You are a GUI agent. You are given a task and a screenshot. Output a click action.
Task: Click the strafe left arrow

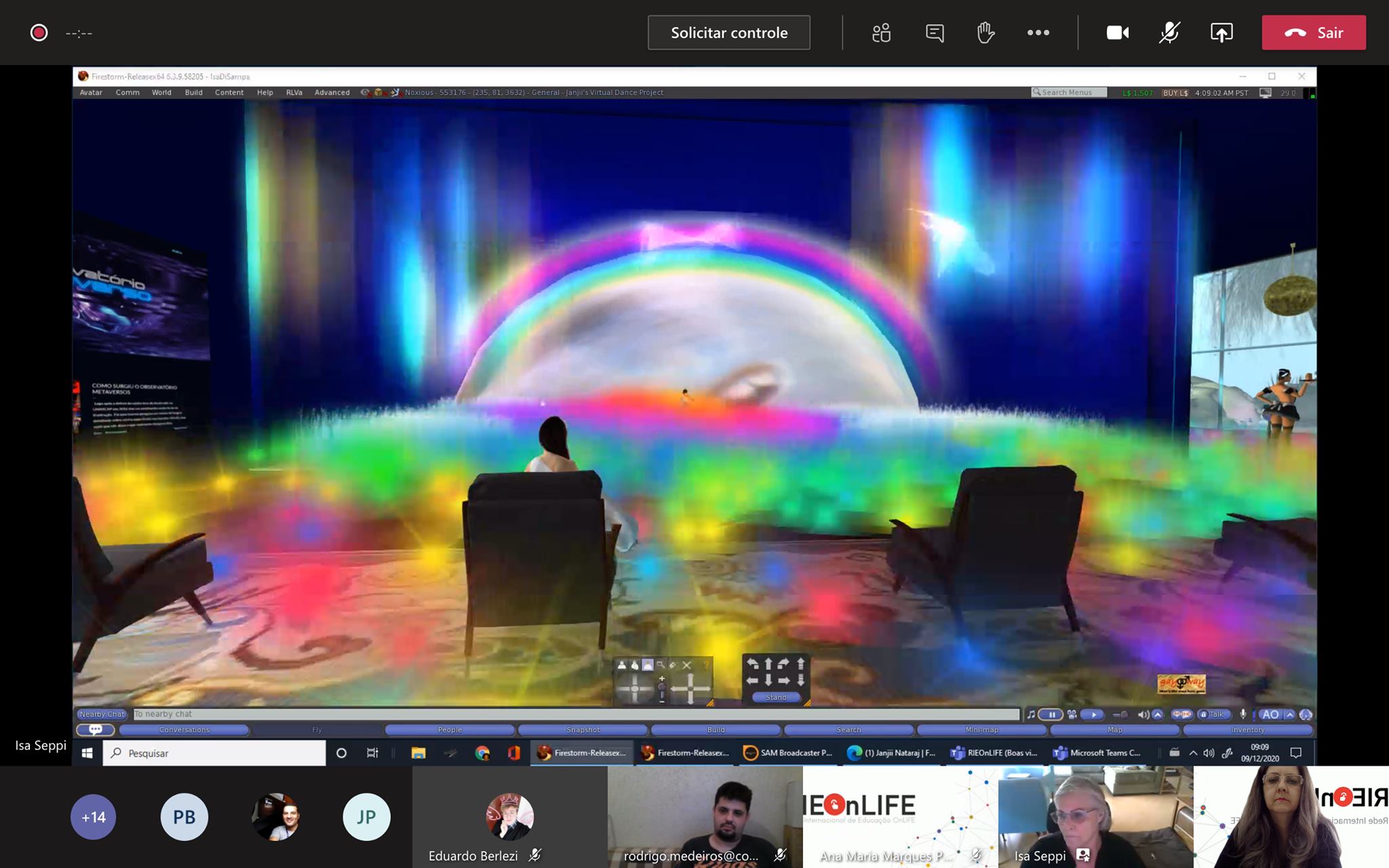[x=753, y=680]
